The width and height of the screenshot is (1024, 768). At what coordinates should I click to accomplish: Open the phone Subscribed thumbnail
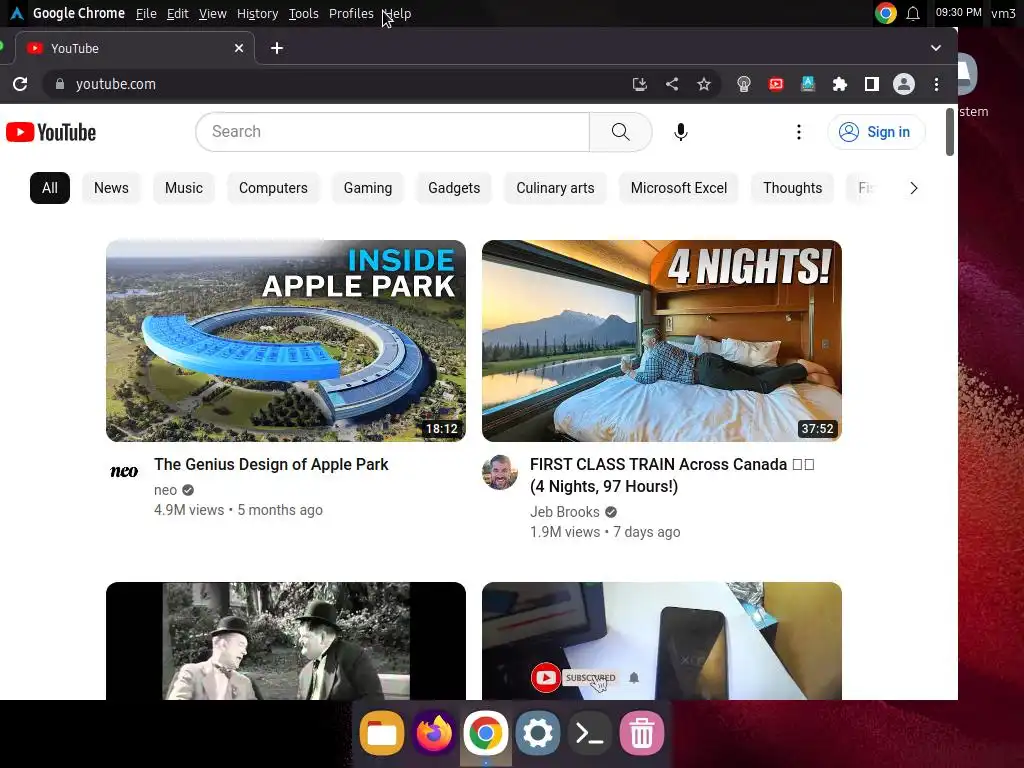(662, 641)
